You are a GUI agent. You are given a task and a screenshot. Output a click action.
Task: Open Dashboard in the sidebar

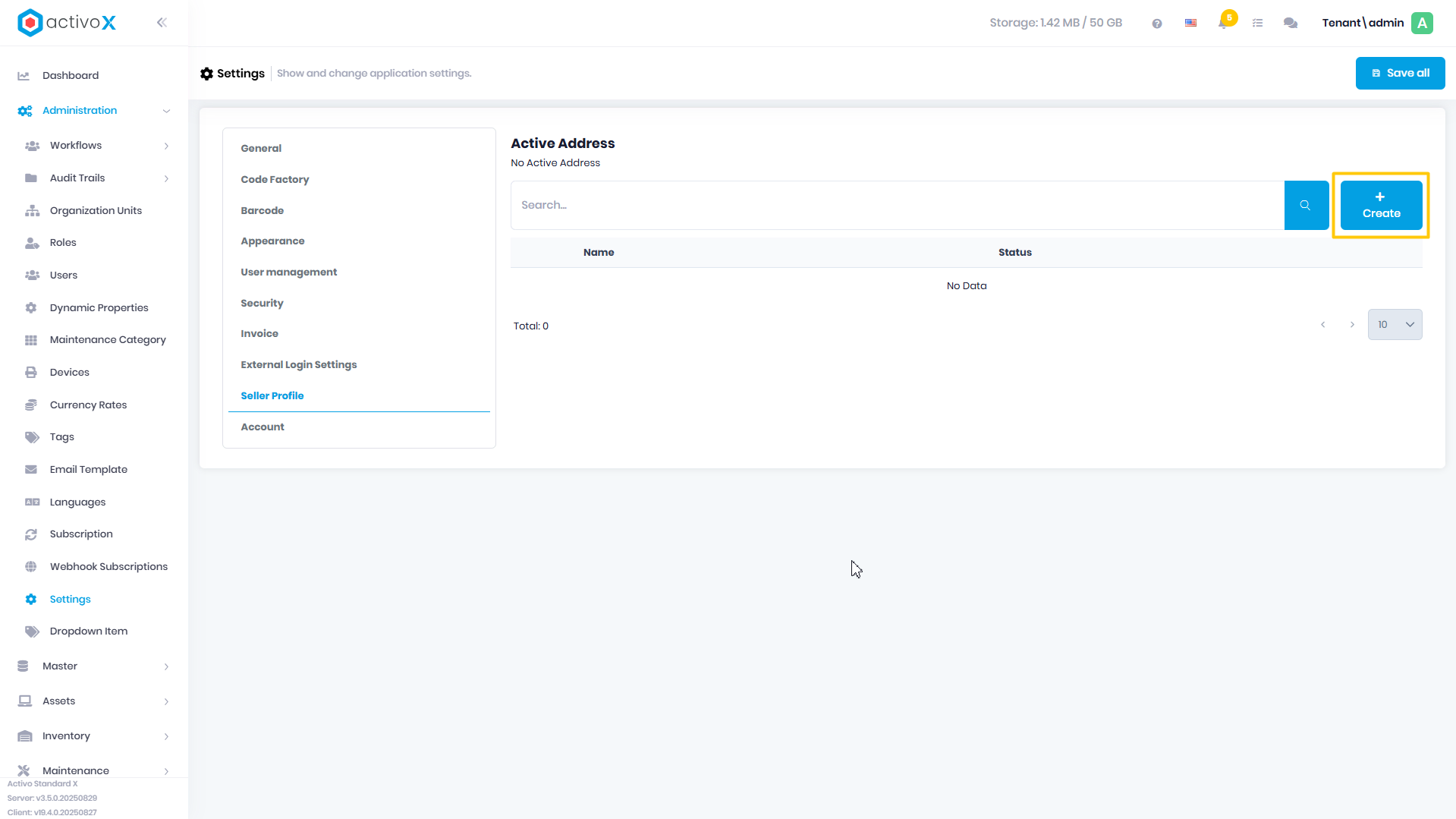[x=70, y=76]
